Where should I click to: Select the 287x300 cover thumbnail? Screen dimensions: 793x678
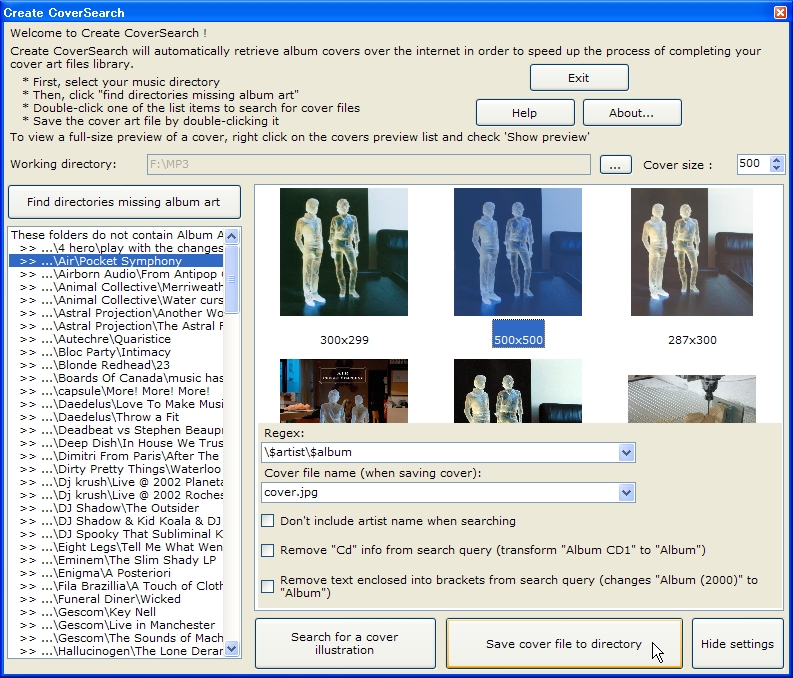pyautogui.click(x=692, y=252)
